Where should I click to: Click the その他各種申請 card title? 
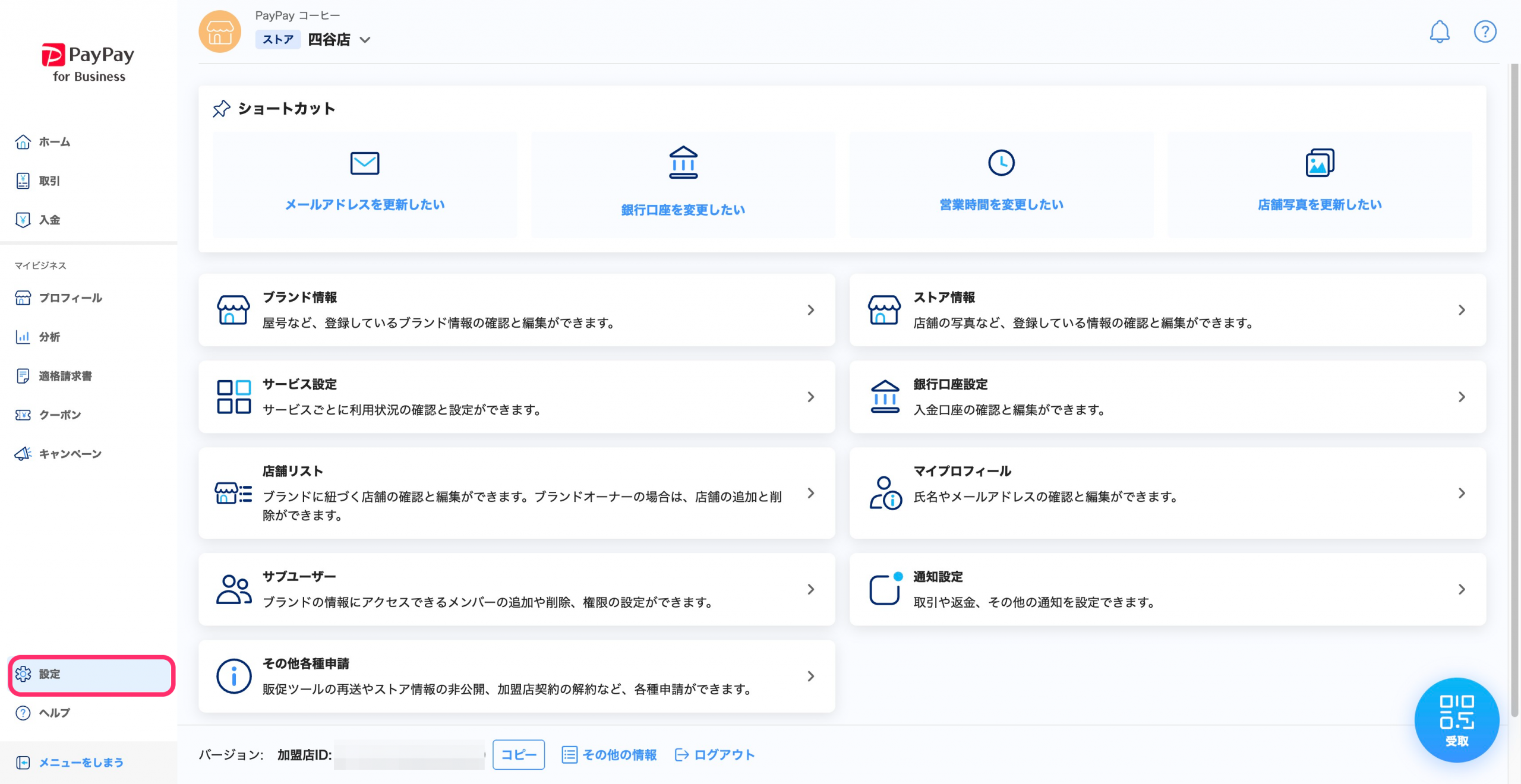tap(306, 663)
